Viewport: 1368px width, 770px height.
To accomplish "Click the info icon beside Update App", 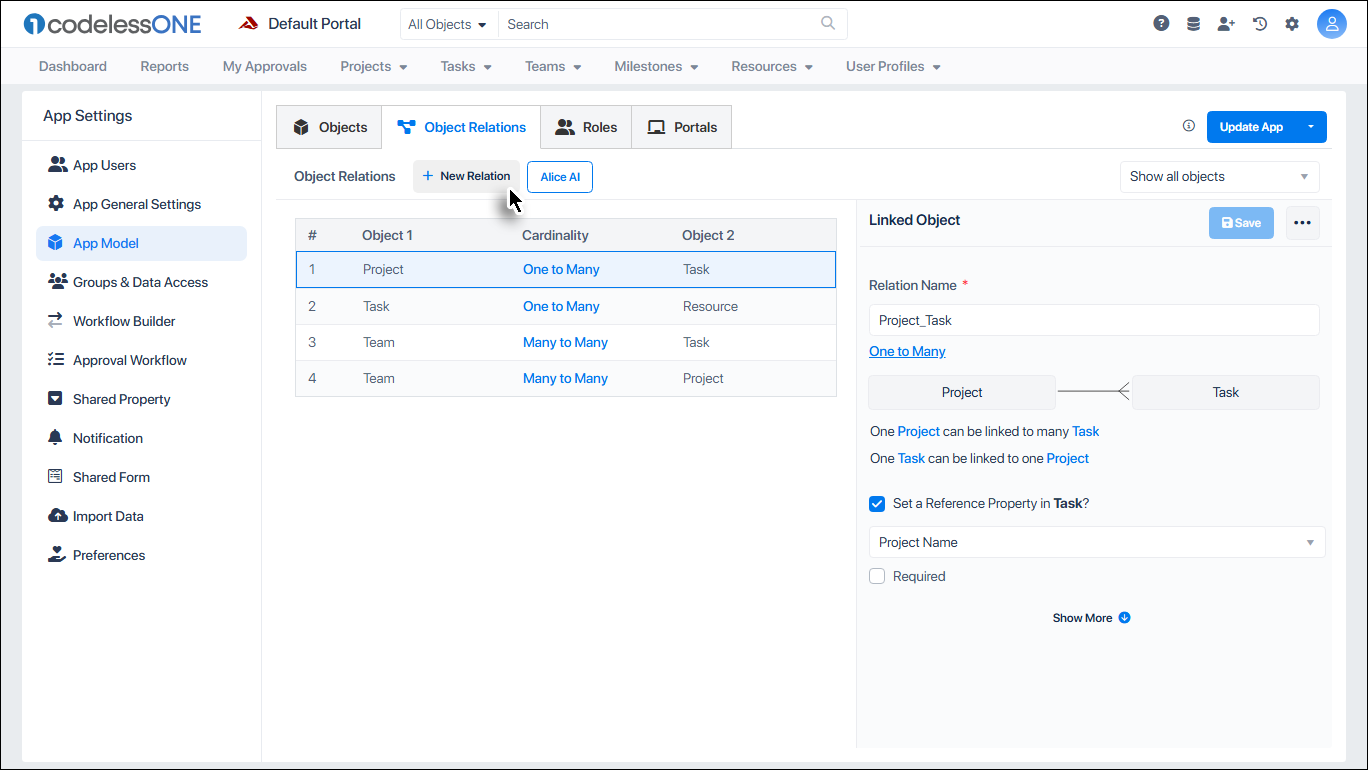I will [x=1188, y=126].
